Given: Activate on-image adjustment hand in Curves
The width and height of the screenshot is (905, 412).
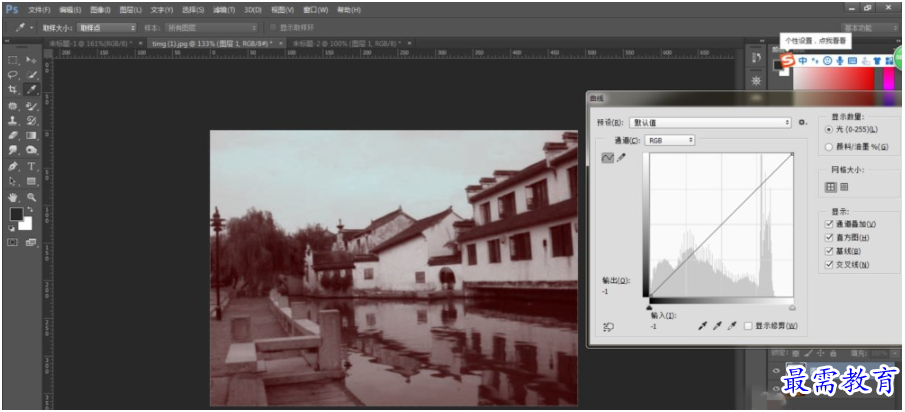Looking at the screenshot, I should pyautogui.click(x=608, y=327).
